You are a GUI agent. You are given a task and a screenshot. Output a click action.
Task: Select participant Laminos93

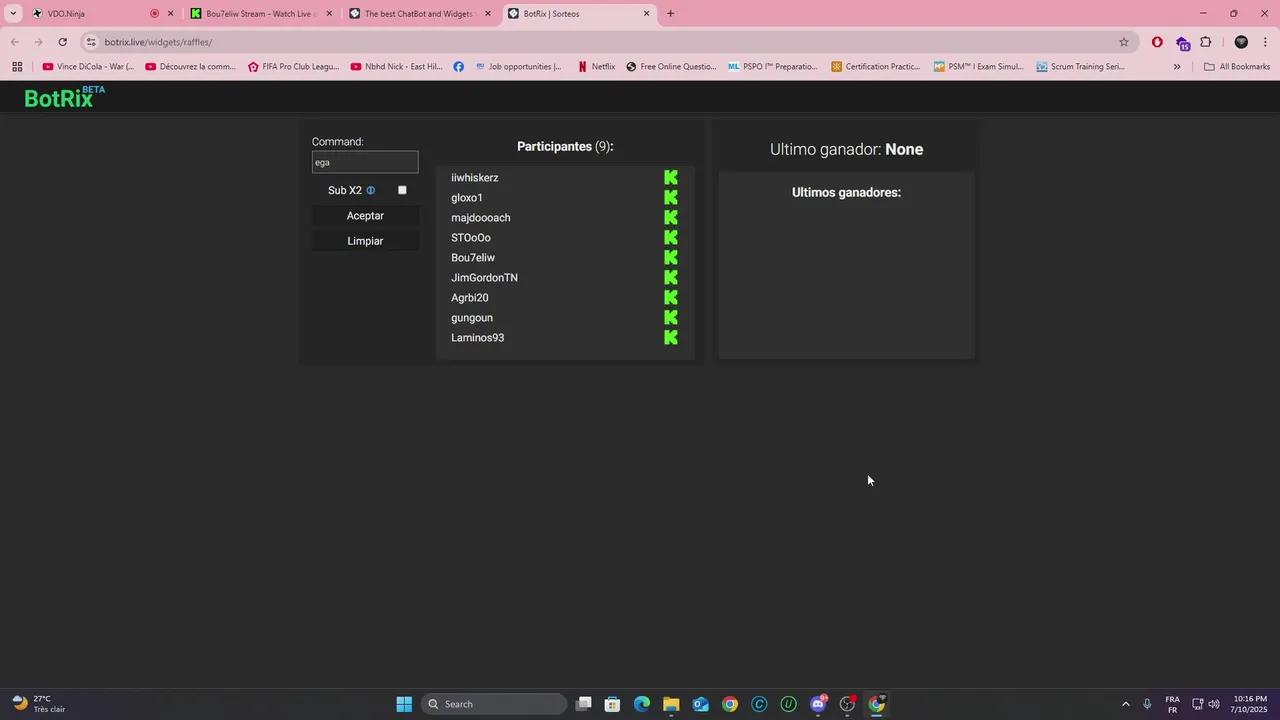pos(477,338)
